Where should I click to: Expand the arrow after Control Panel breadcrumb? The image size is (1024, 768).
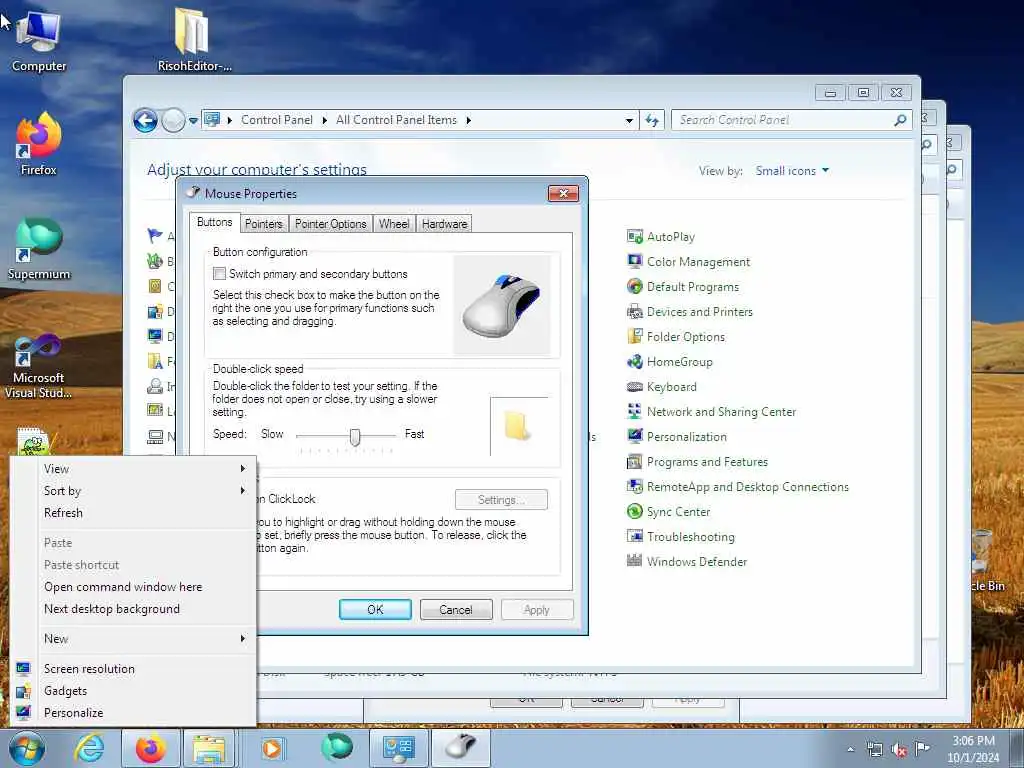pos(325,120)
